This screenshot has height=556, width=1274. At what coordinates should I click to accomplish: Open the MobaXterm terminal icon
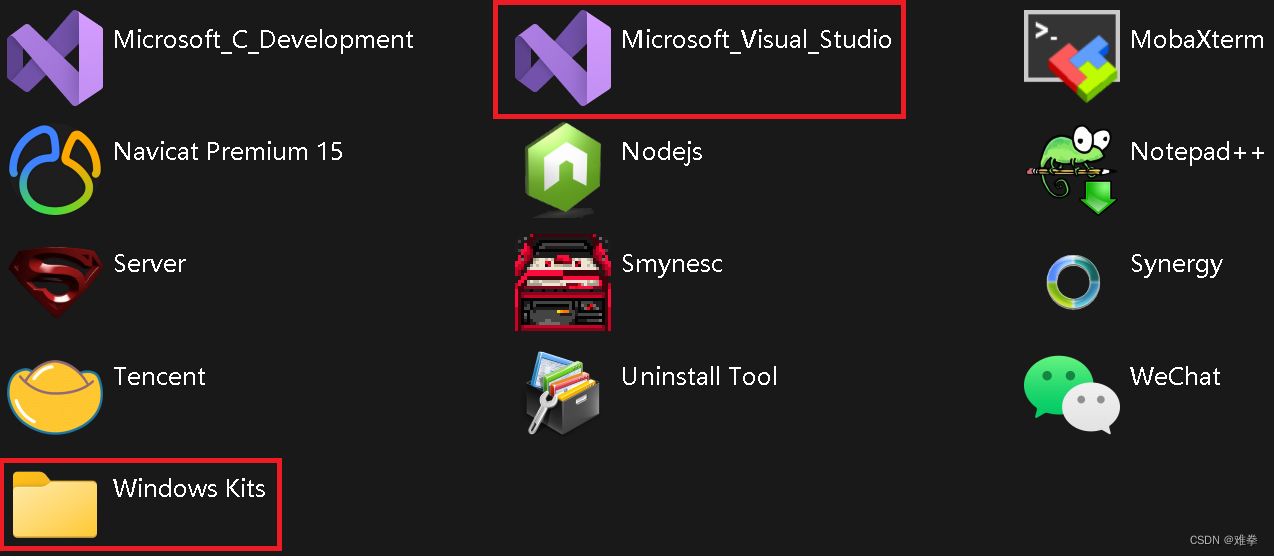click(1072, 57)
